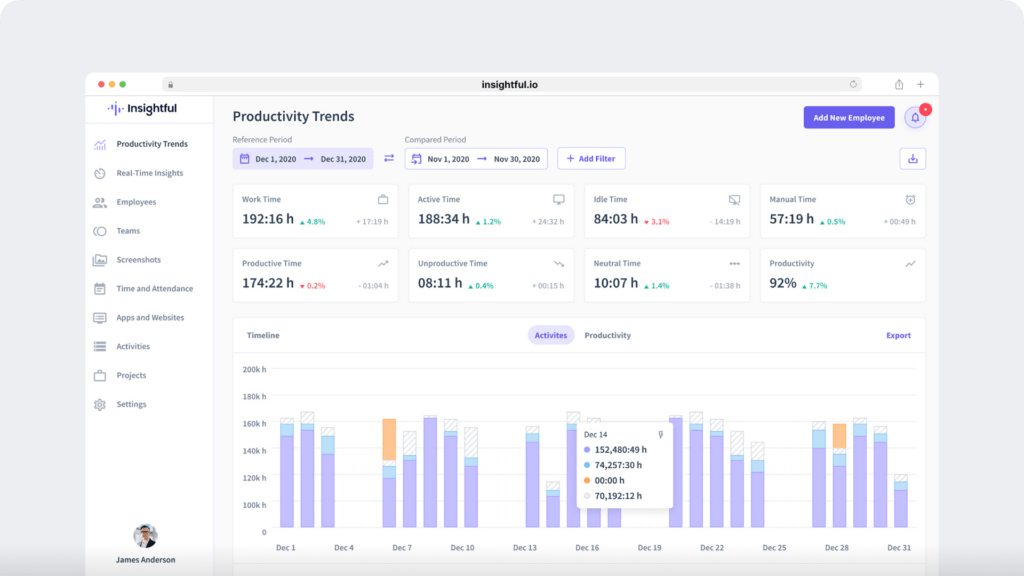The image size is (1024, 576).
Task: Click Add New Employee button
Action: click(848, 118)
